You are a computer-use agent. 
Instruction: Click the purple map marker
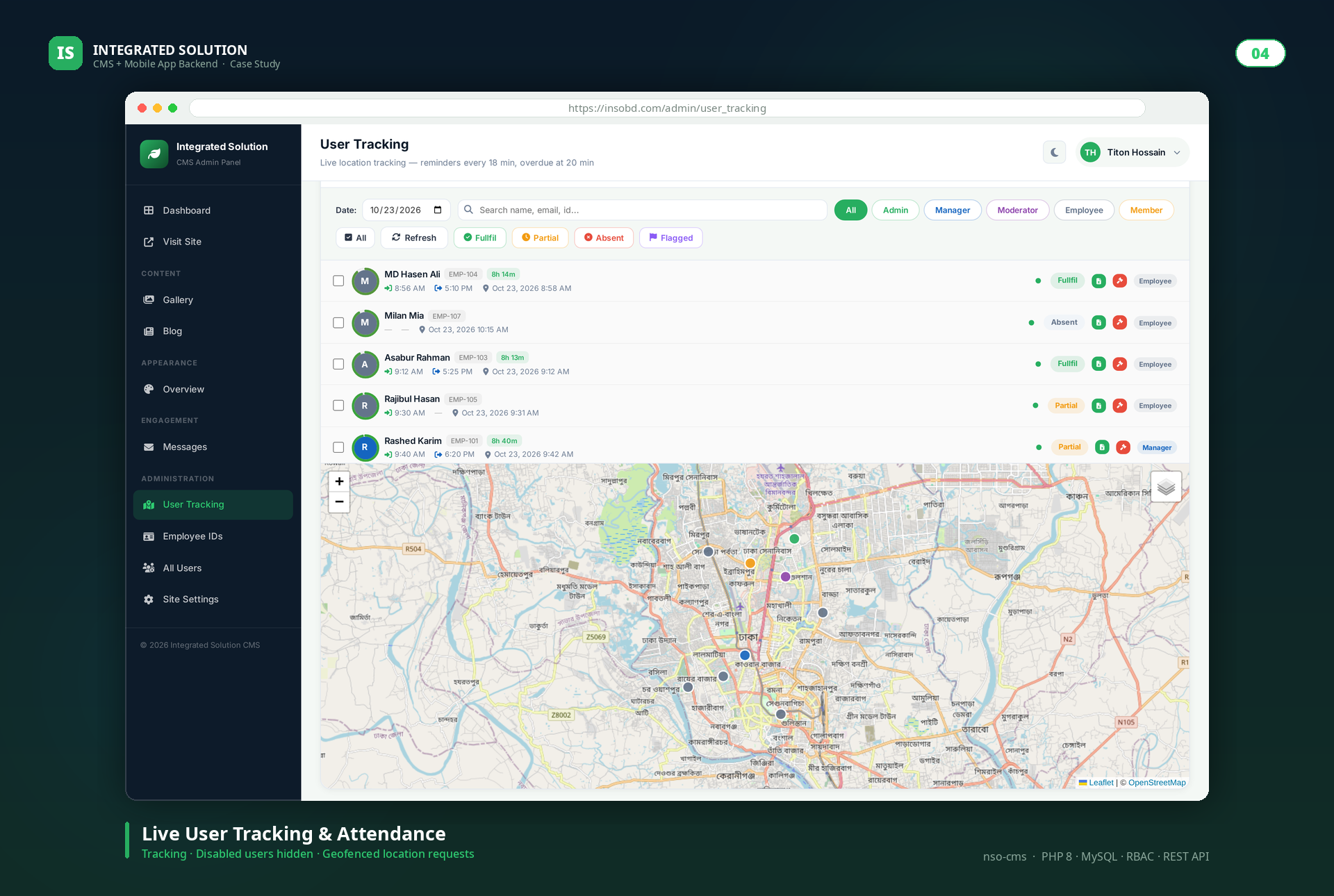[785, 576]
